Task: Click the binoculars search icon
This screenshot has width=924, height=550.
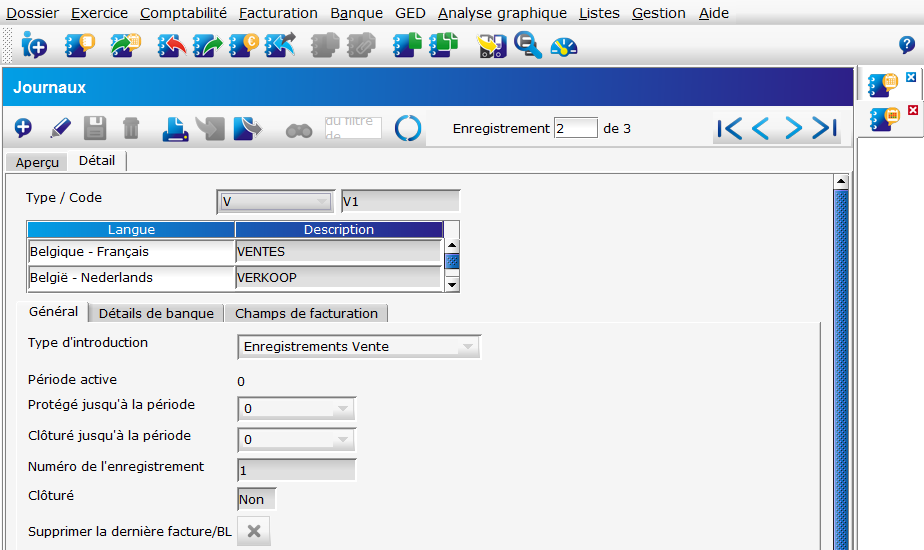Action: coord(299,130)
